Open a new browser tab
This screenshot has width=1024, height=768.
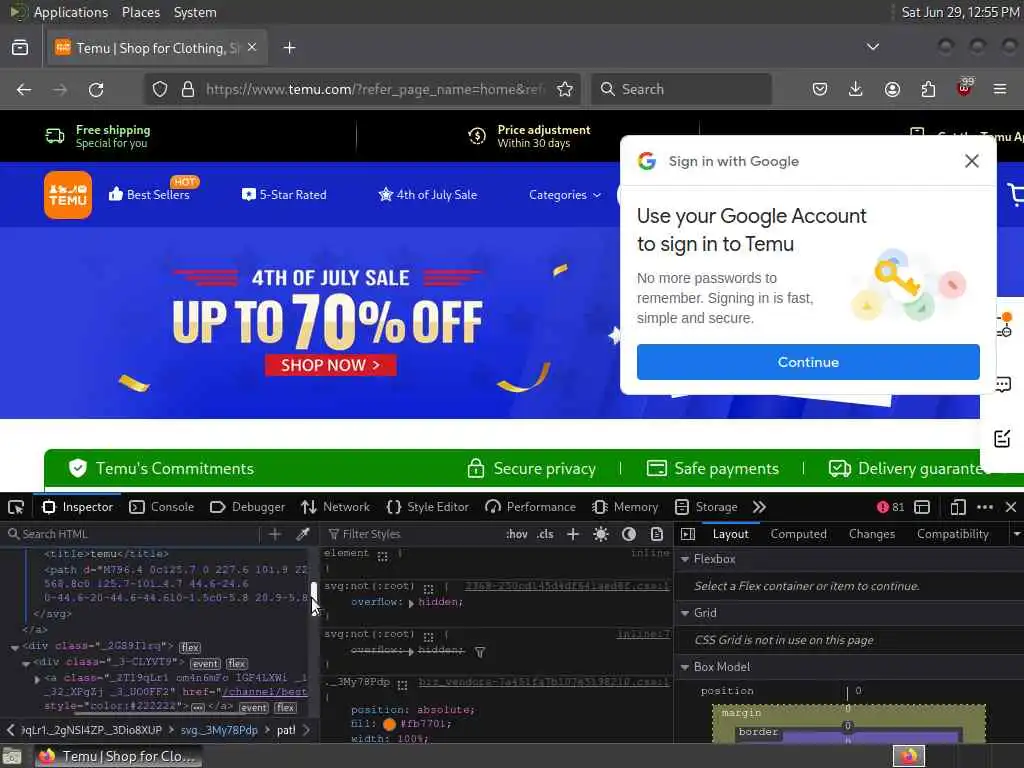pyautogui.click(x=289, y=48)
